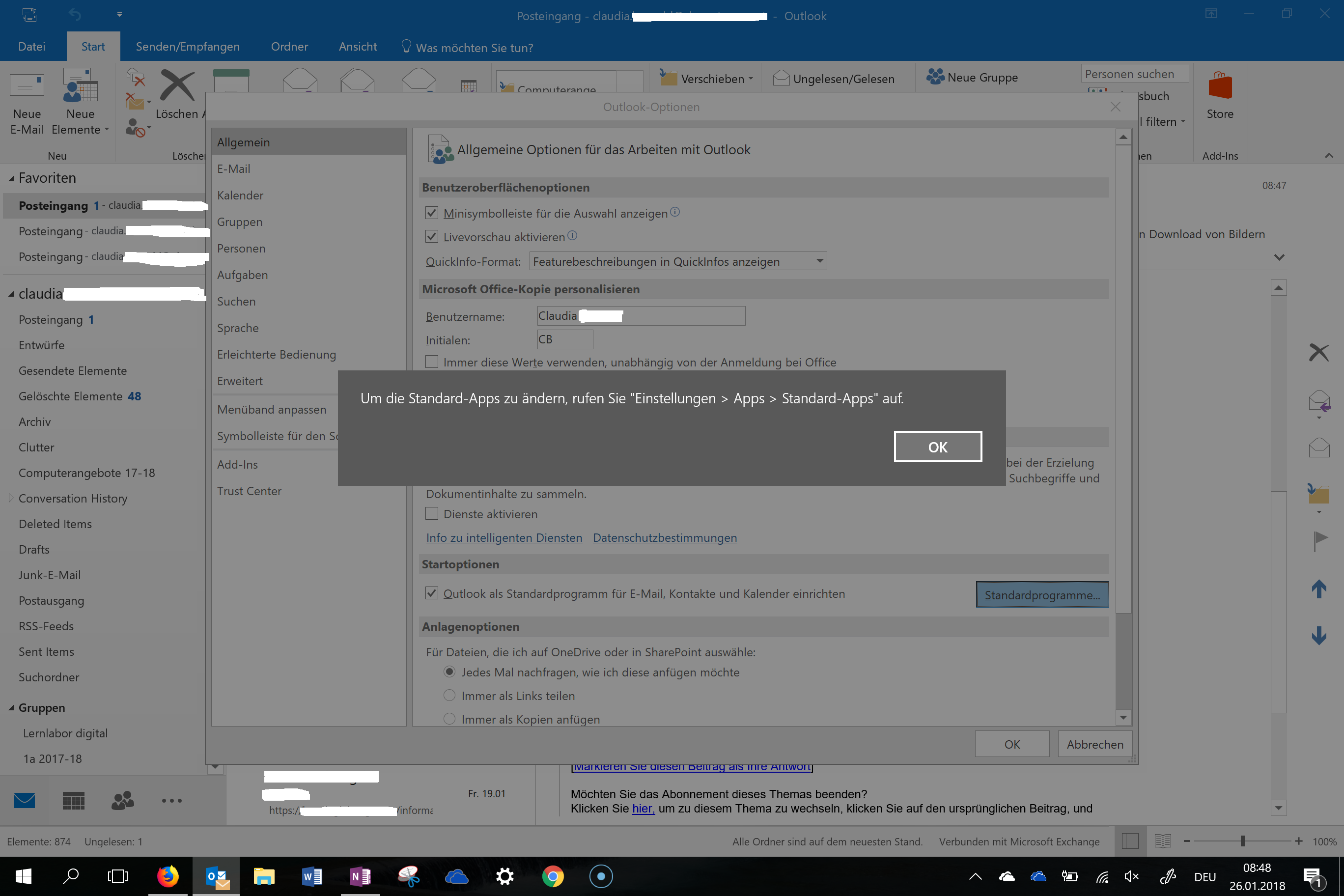Toggle Livevorschau aktivieren checkbox

click(x=432, y=237)
